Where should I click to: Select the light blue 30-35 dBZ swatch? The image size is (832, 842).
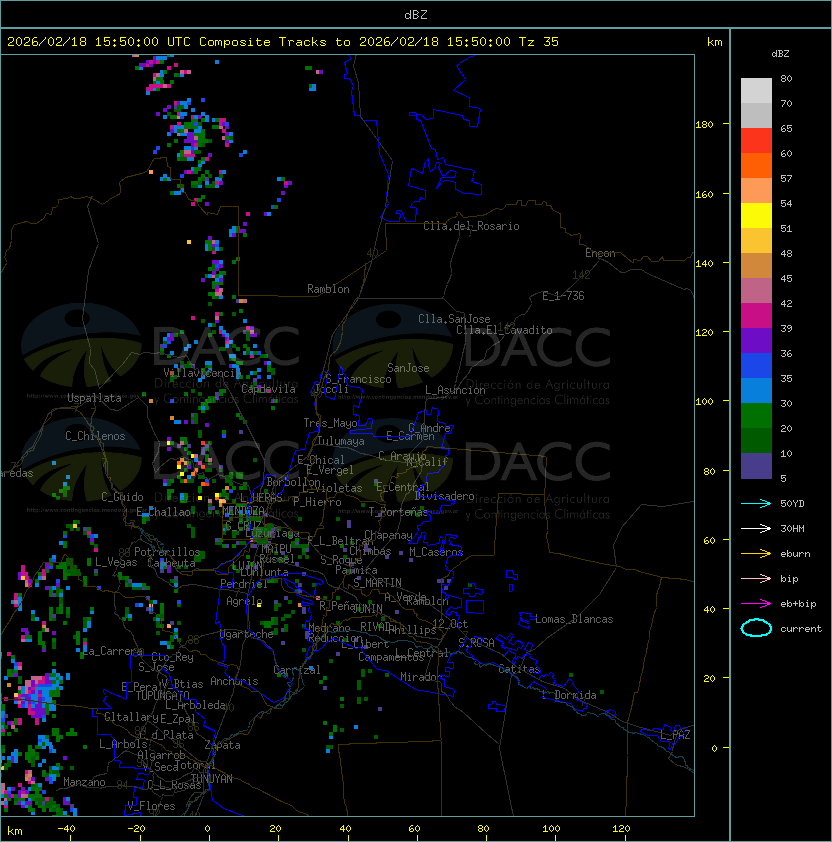pyautogui.click(x=756, y=390)
